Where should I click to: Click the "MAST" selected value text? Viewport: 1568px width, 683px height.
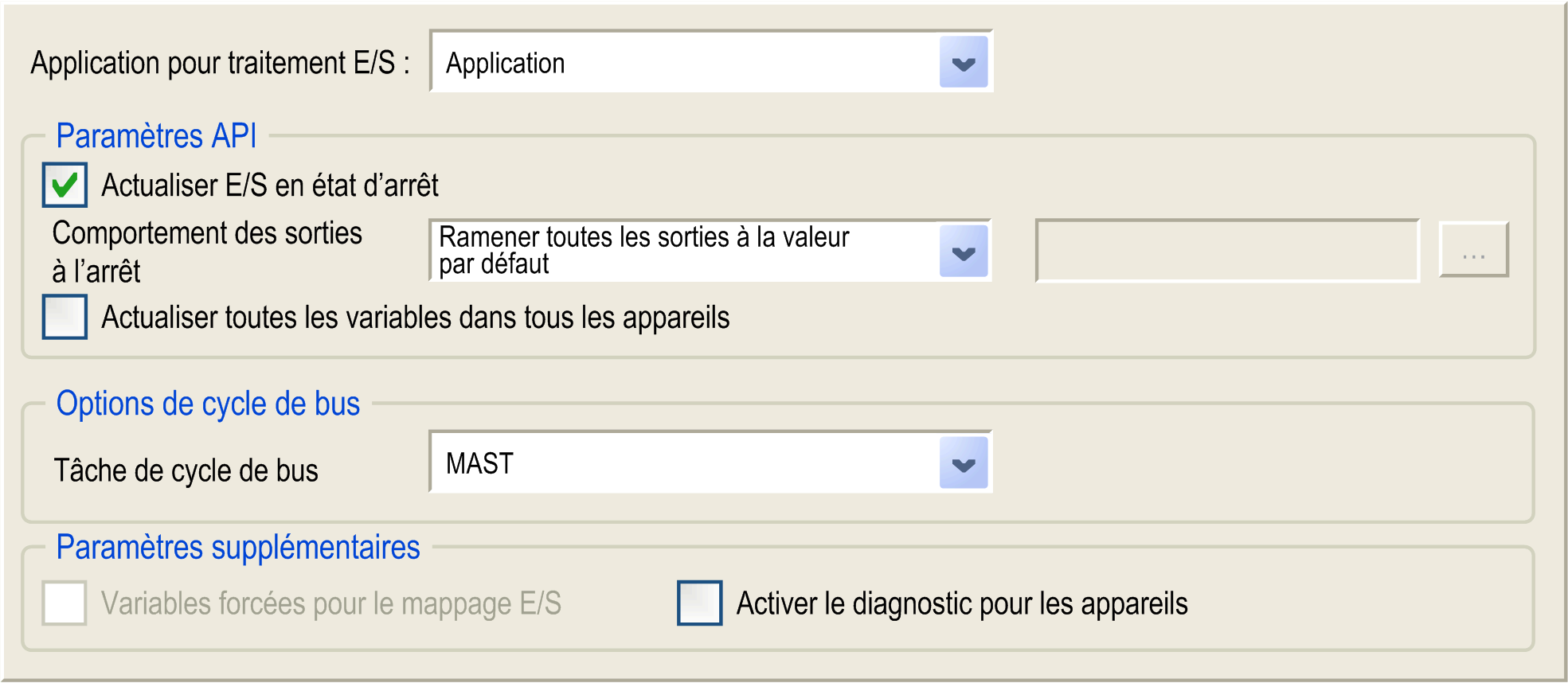coord(479,463)
